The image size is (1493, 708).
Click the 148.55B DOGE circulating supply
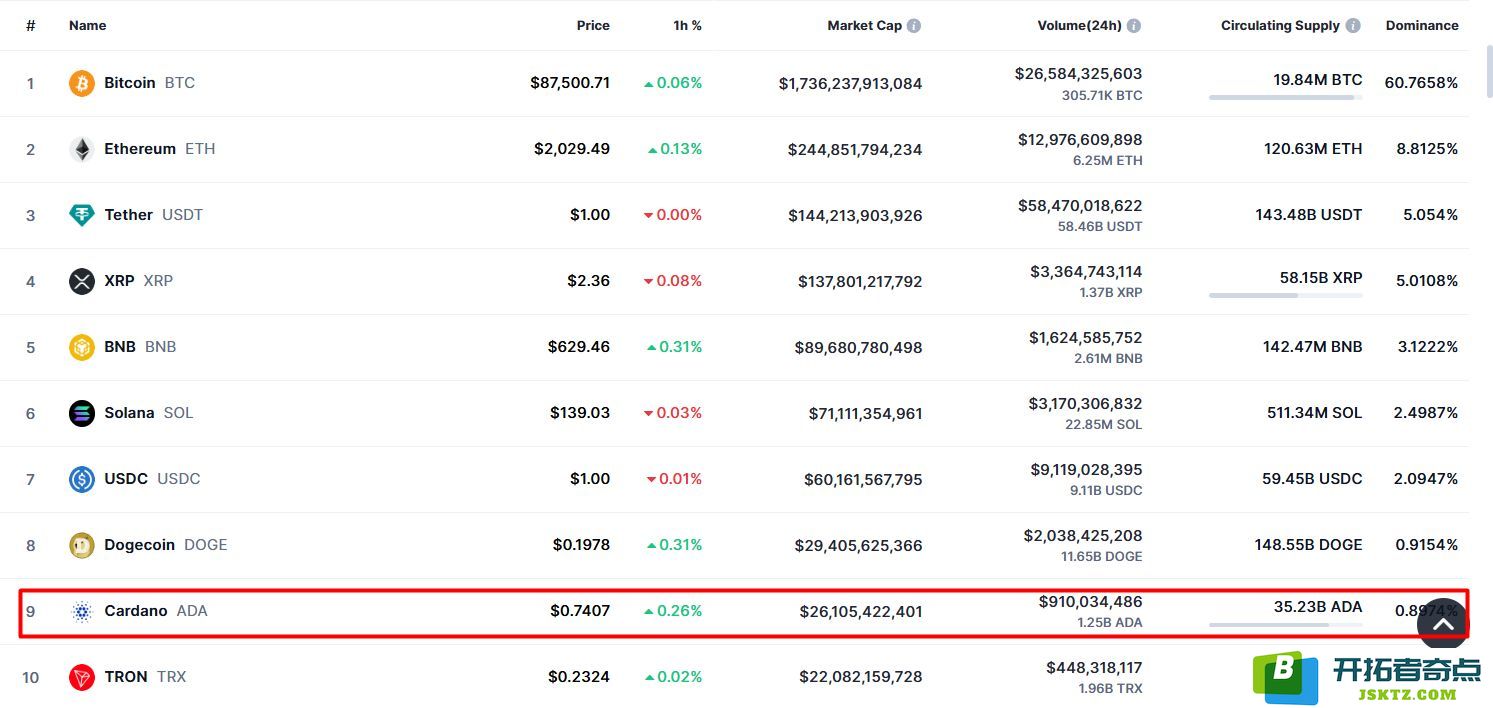point(1309,545)
